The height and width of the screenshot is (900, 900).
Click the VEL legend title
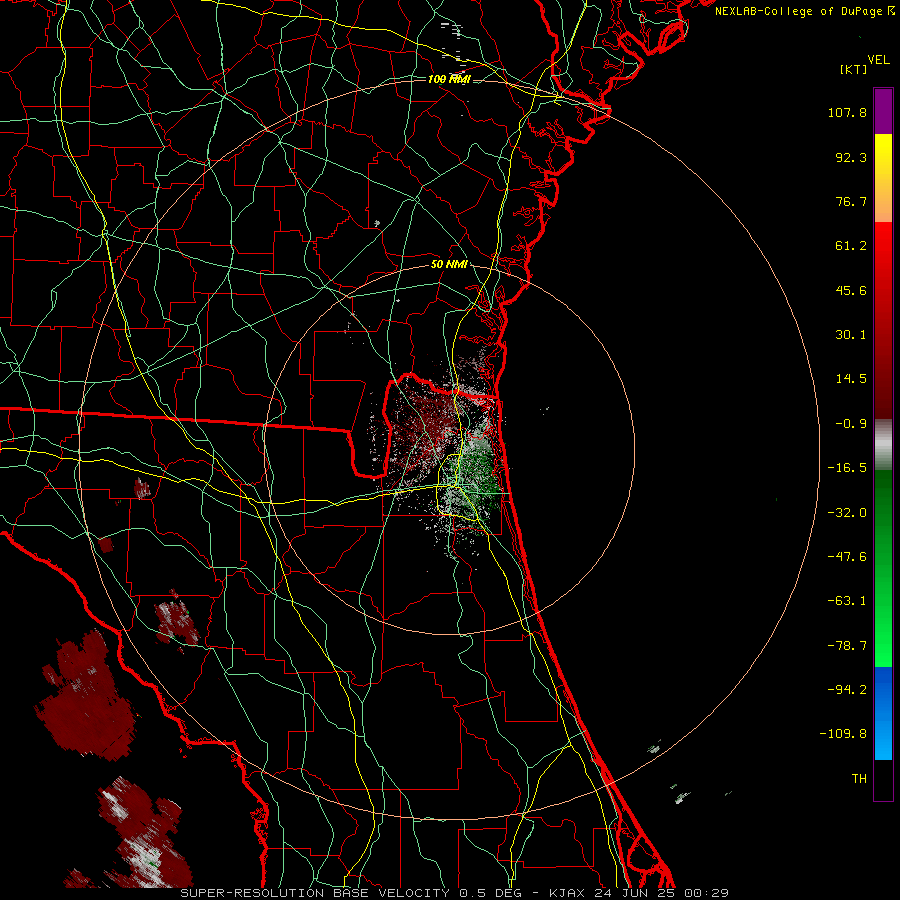pos(878,60)
